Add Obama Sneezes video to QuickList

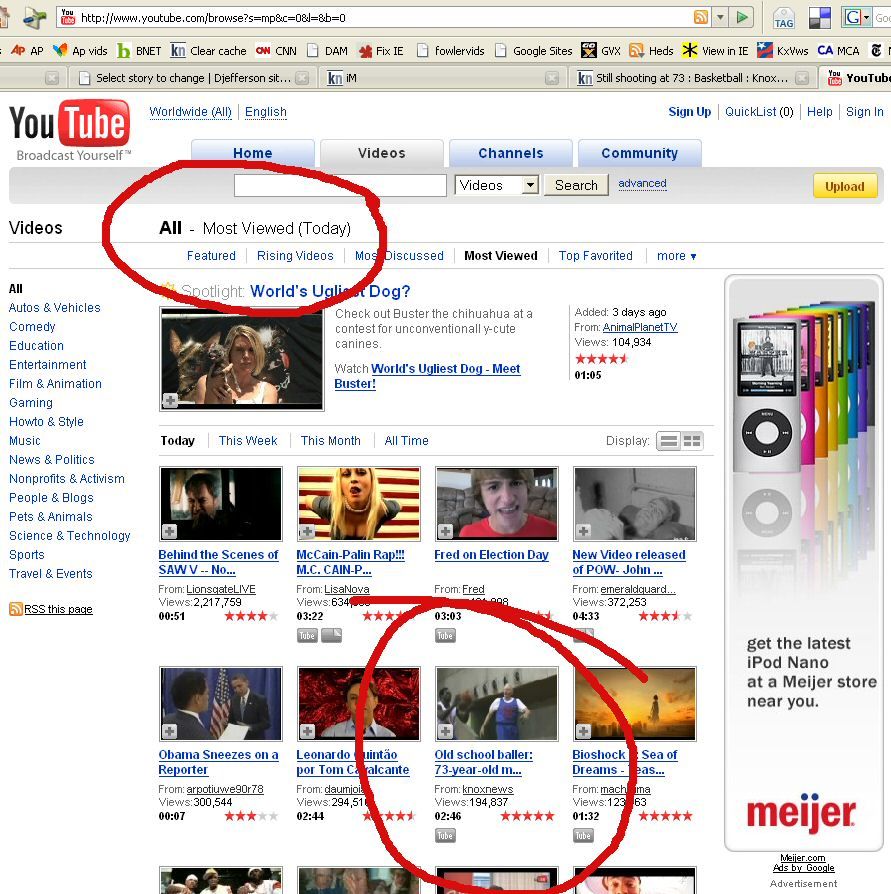(169, 731)
